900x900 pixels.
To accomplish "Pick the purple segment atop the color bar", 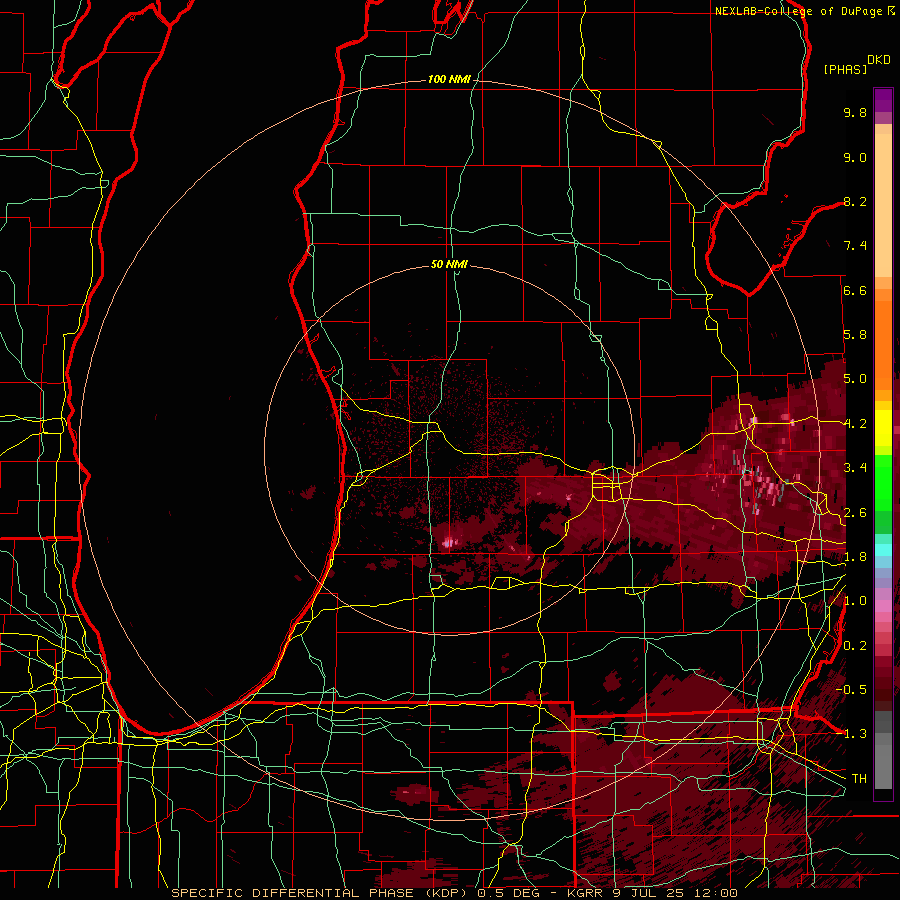I will 883,100.
